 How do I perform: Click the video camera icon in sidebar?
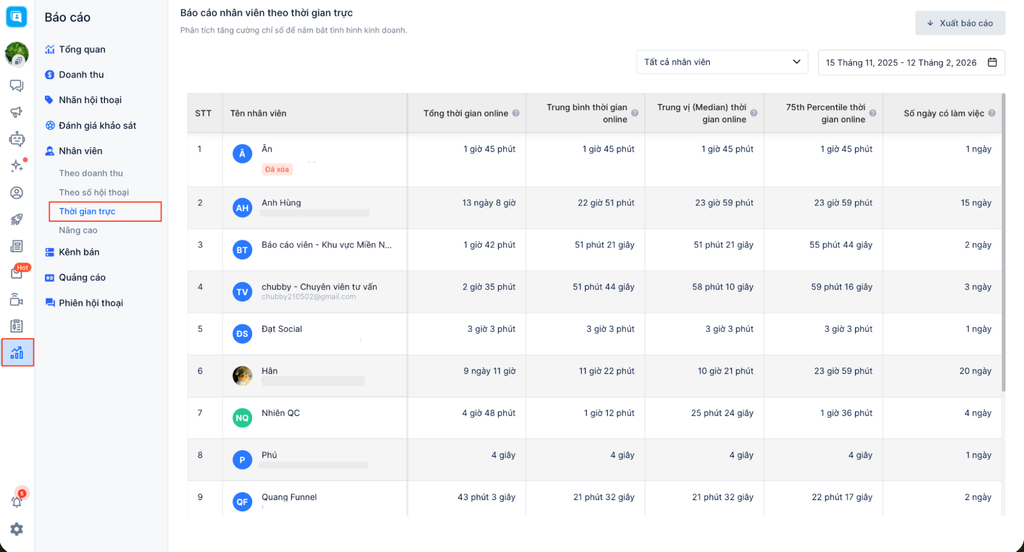tap(16, 299)
